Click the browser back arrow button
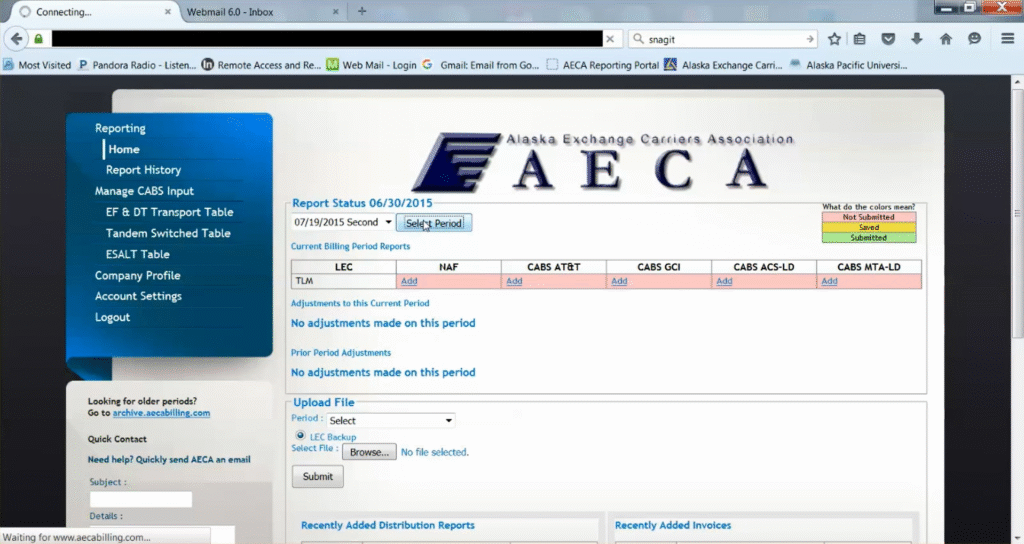Screen dimensions: 1024x544 pos(17,39)
